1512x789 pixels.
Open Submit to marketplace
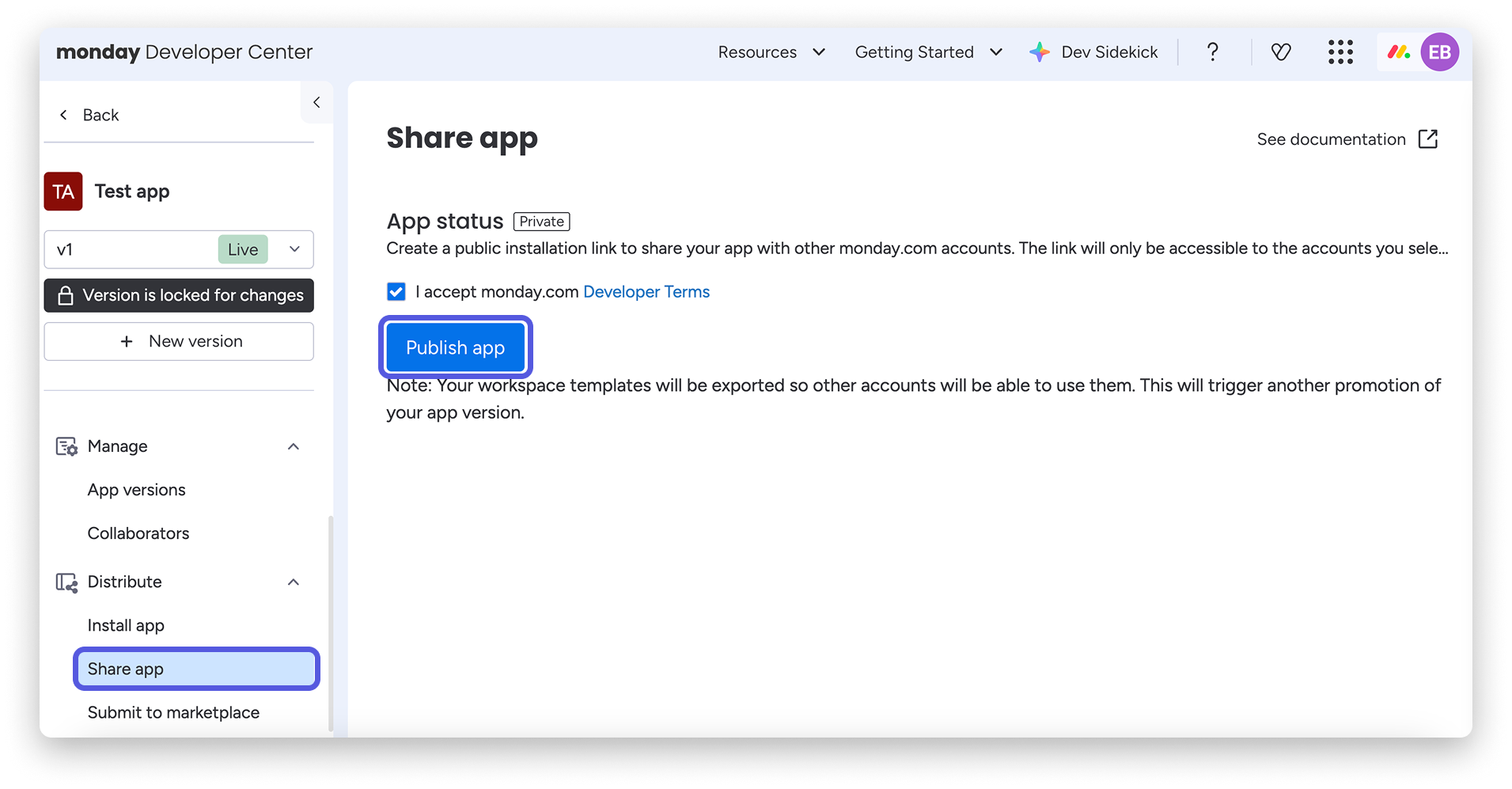coord(173,713)
